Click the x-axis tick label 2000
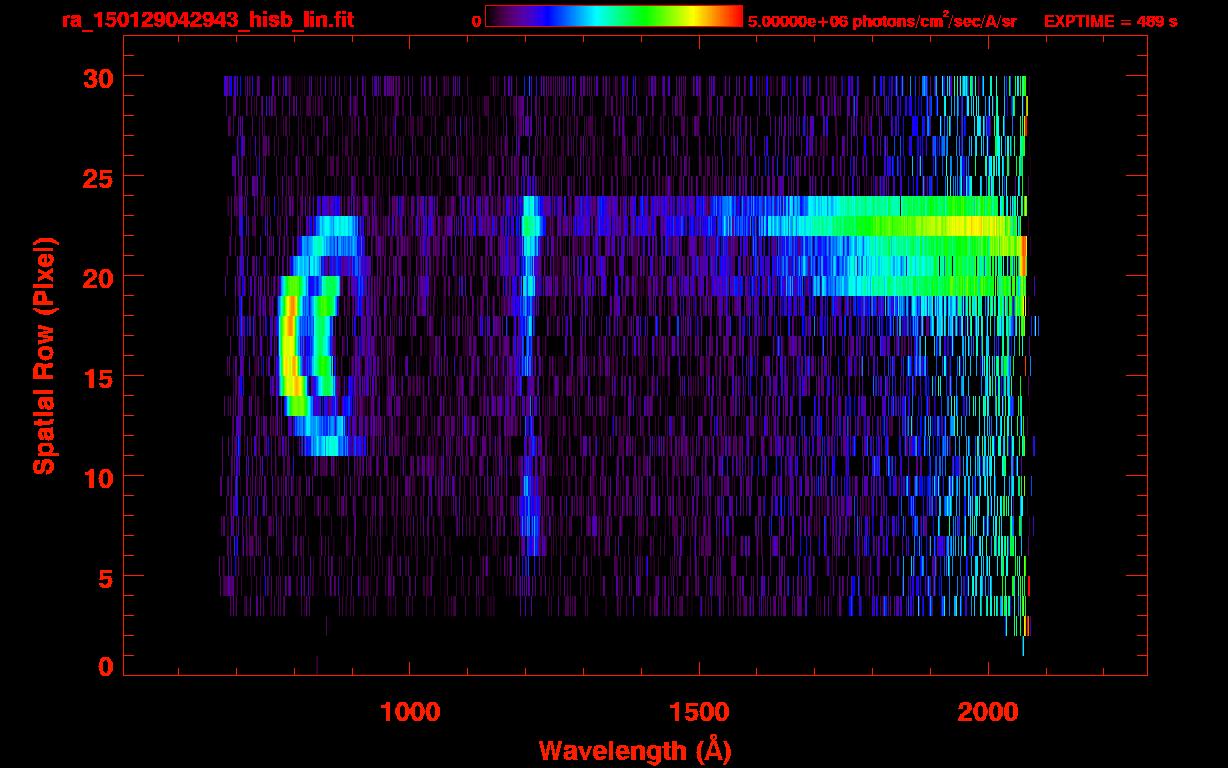Screen dimensions: 1228x768 click(988, 712)
